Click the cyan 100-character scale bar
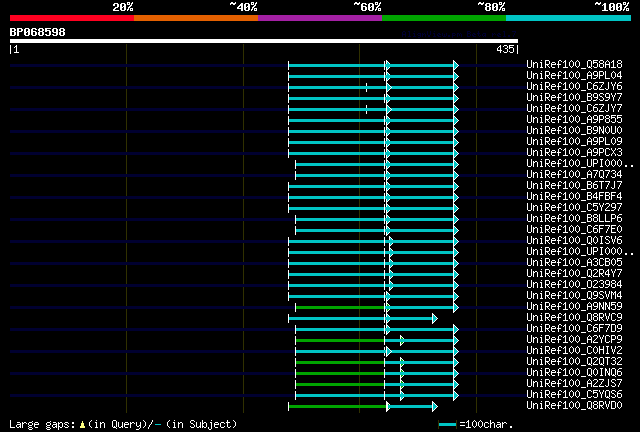640x432 pixels. click(x=448, y=425)
